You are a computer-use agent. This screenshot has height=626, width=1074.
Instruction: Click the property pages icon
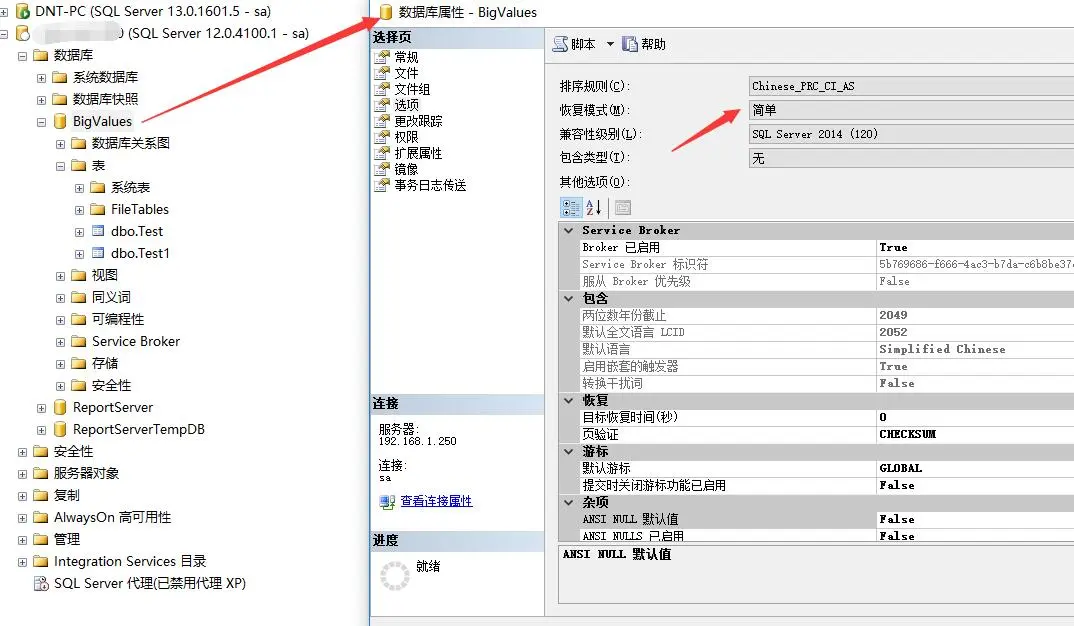click(623, 208)
